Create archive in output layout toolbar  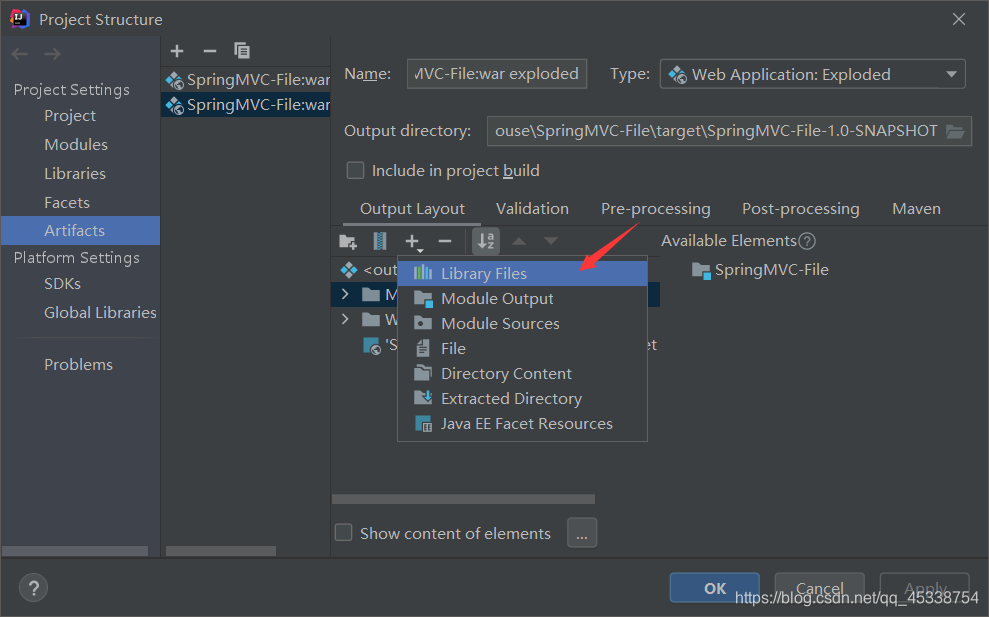click(x=380, y=241)
